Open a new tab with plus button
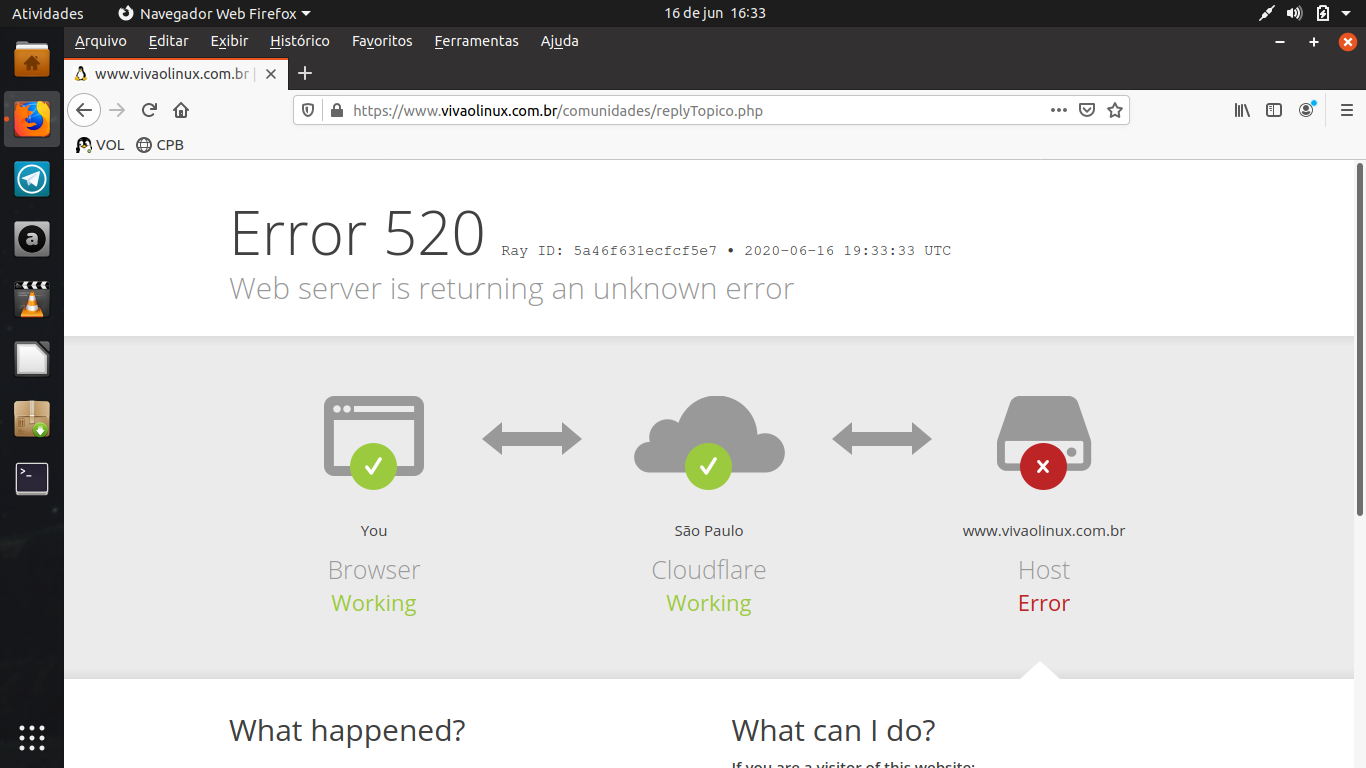 [x=305, y=73]
